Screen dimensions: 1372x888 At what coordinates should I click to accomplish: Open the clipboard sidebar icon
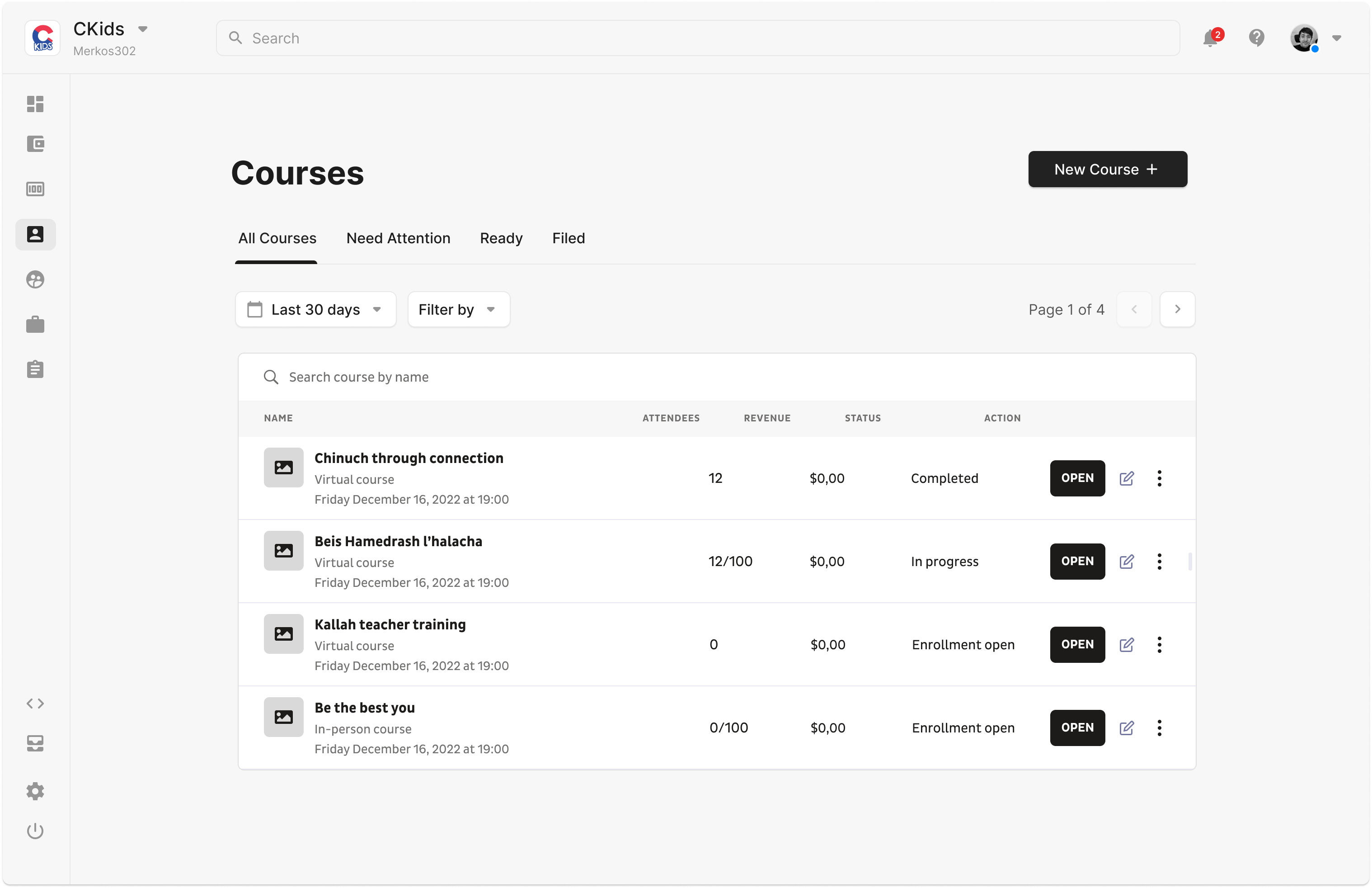[x=35, y=369]
